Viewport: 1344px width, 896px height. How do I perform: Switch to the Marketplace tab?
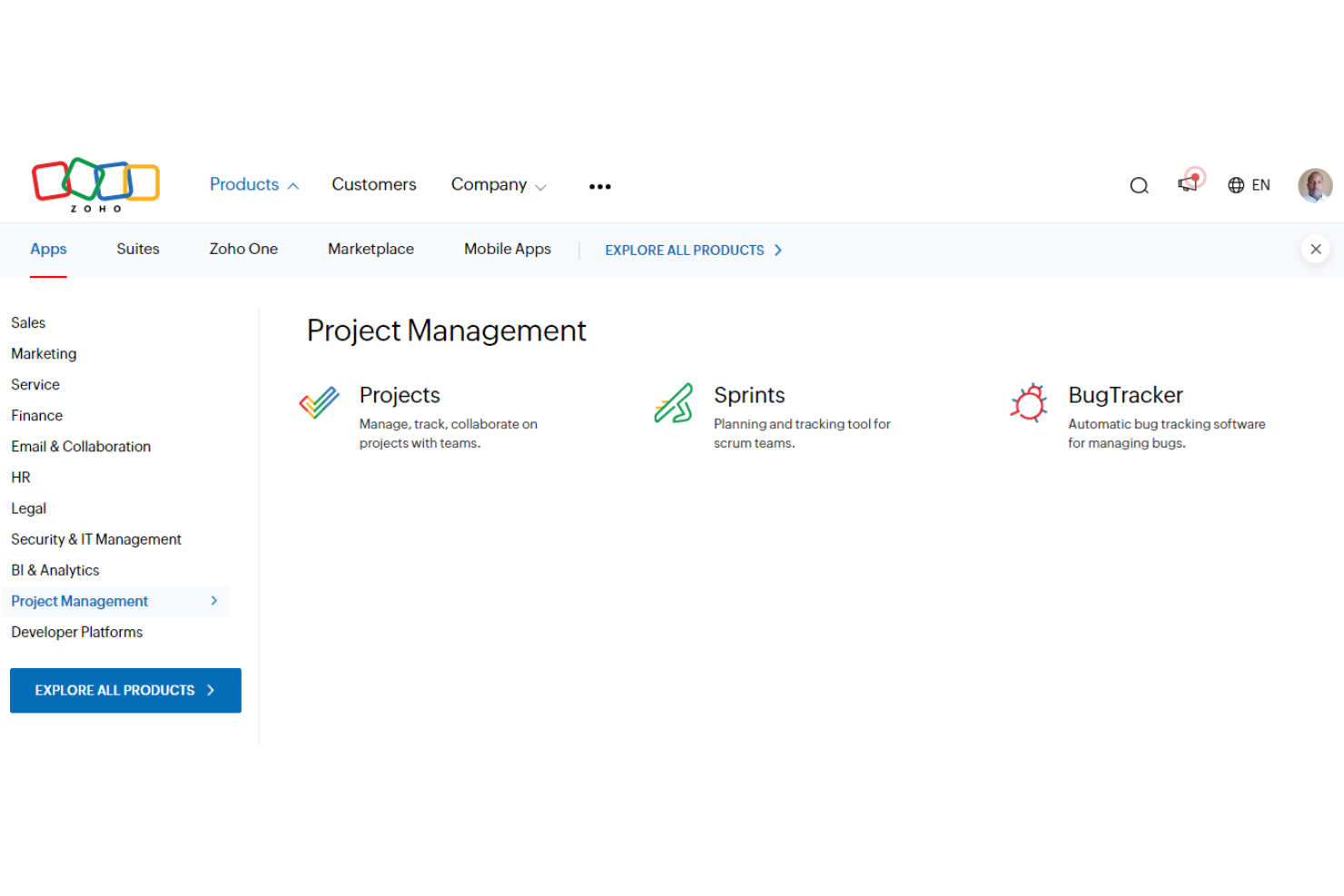371,249
